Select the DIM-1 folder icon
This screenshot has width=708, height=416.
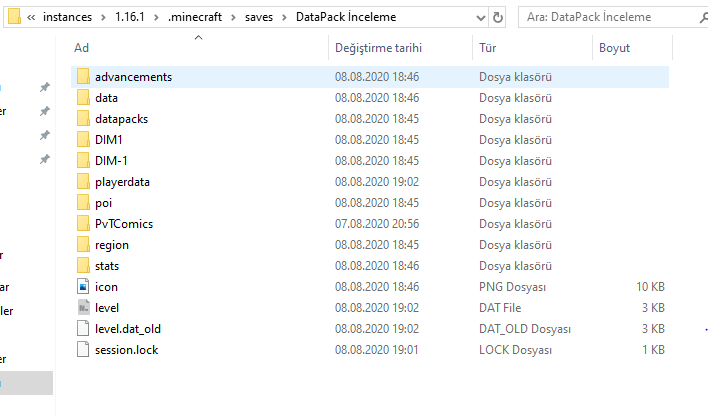[x=83, y=161]
